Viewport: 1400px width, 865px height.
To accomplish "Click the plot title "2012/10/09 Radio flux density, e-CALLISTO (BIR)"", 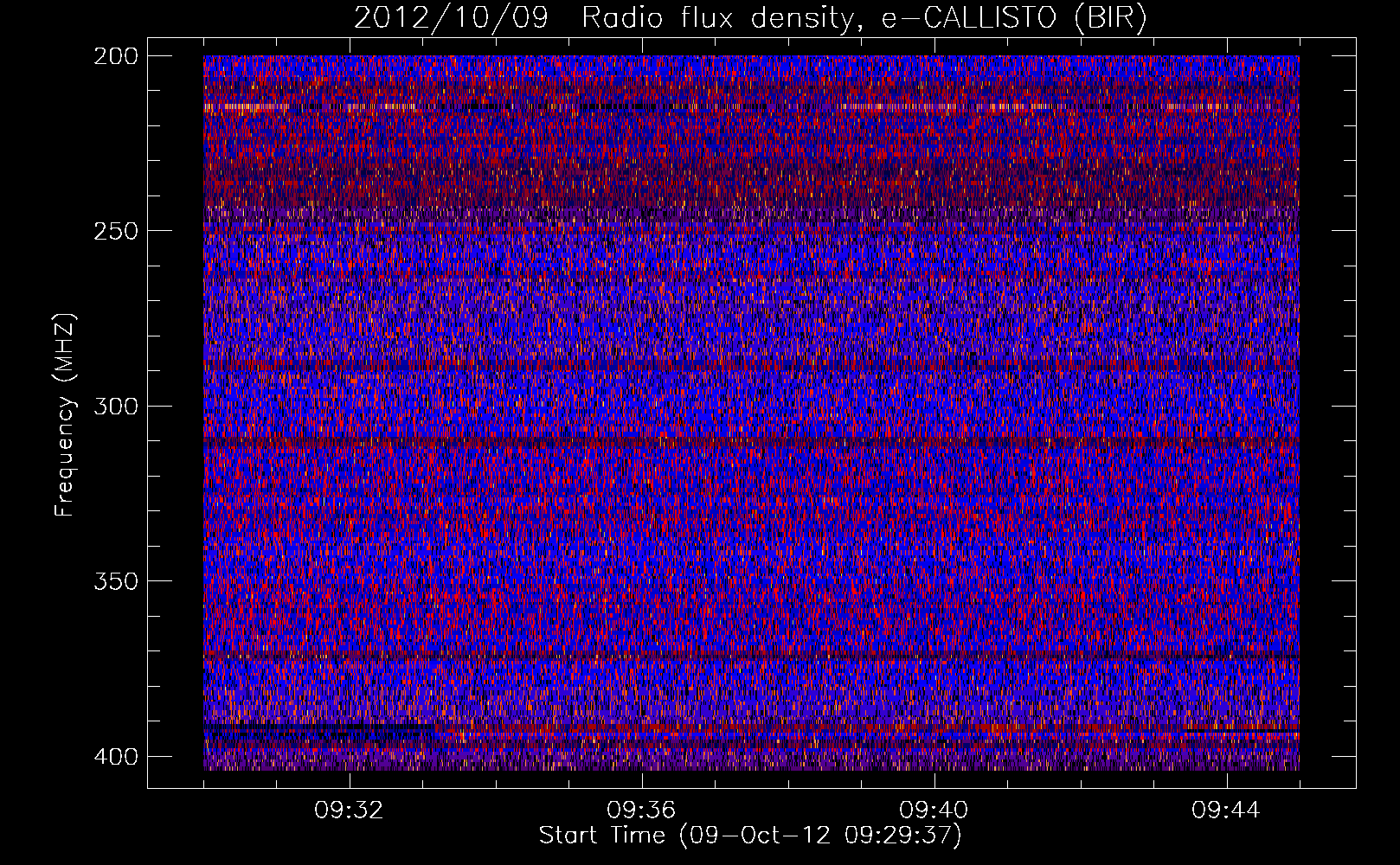I will pos(750,18).
